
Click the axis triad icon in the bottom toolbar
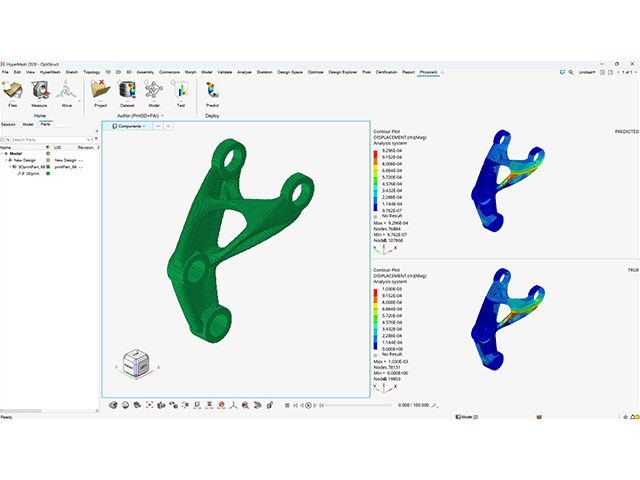(233, 405)
